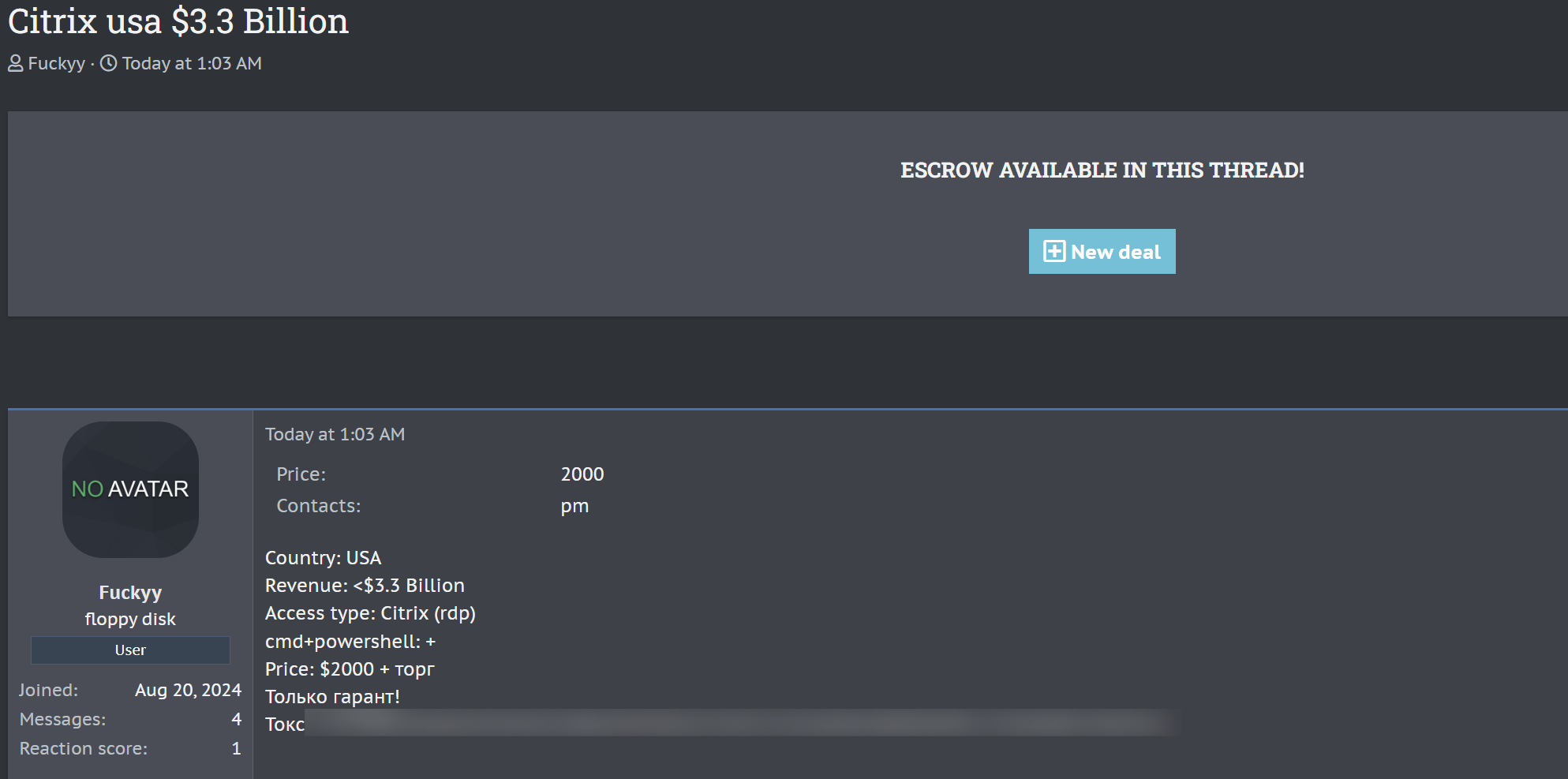Click the floppy disk user title

point(130,620)
